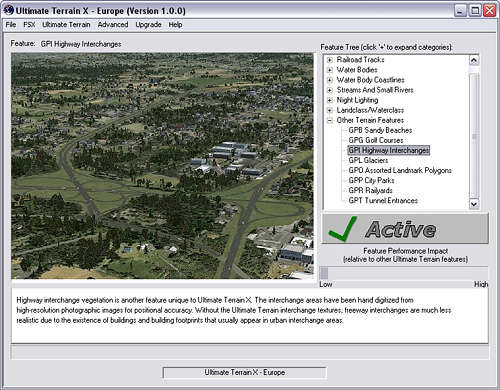500x390 pixels.
Task: Minimize the Ultimate Terrain X window
Action: [460, 11]
